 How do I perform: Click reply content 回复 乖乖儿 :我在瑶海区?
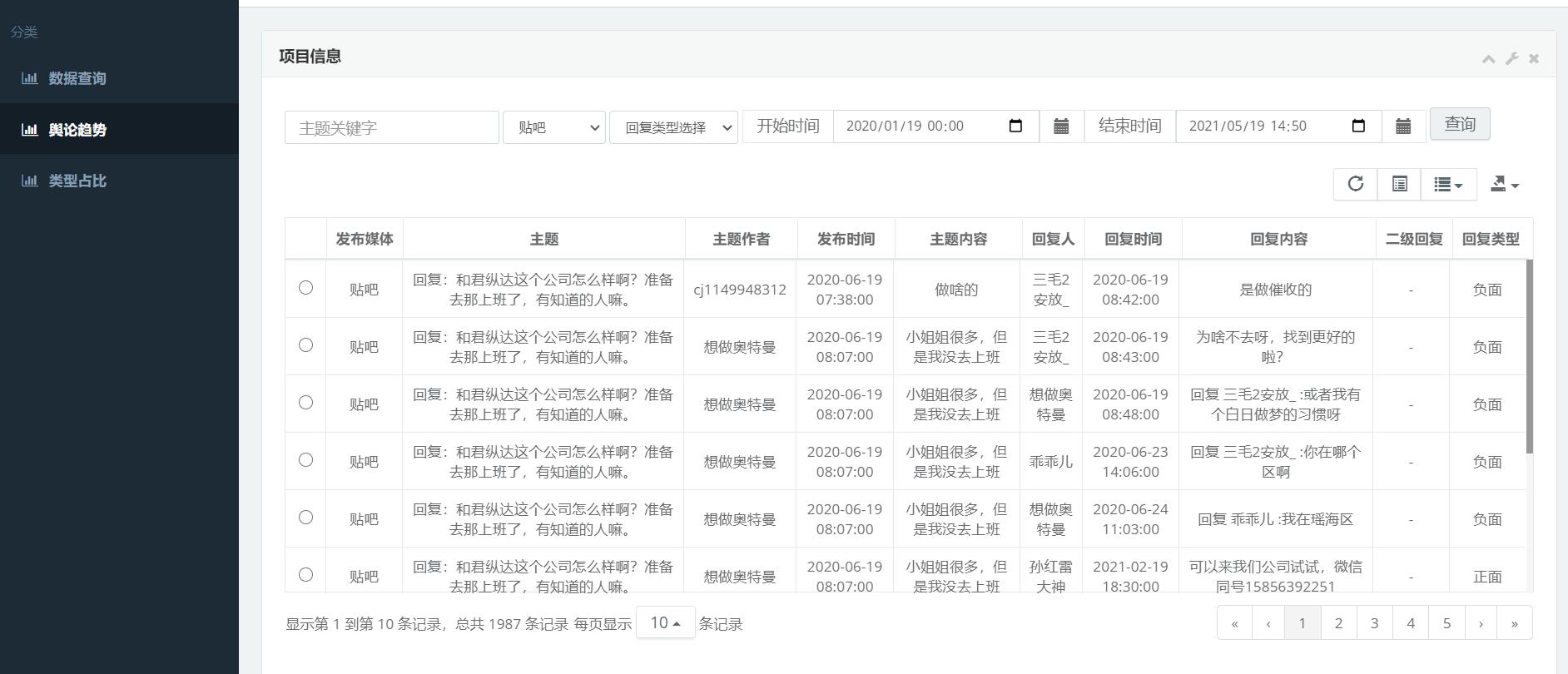[x=1276, y=519]
